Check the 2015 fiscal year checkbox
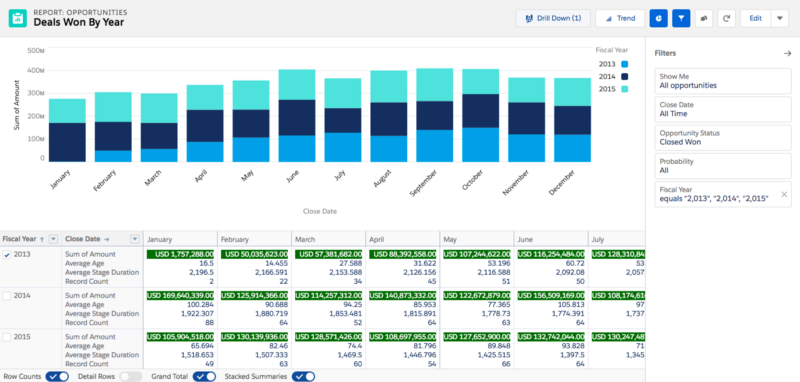 click(7, 337)
